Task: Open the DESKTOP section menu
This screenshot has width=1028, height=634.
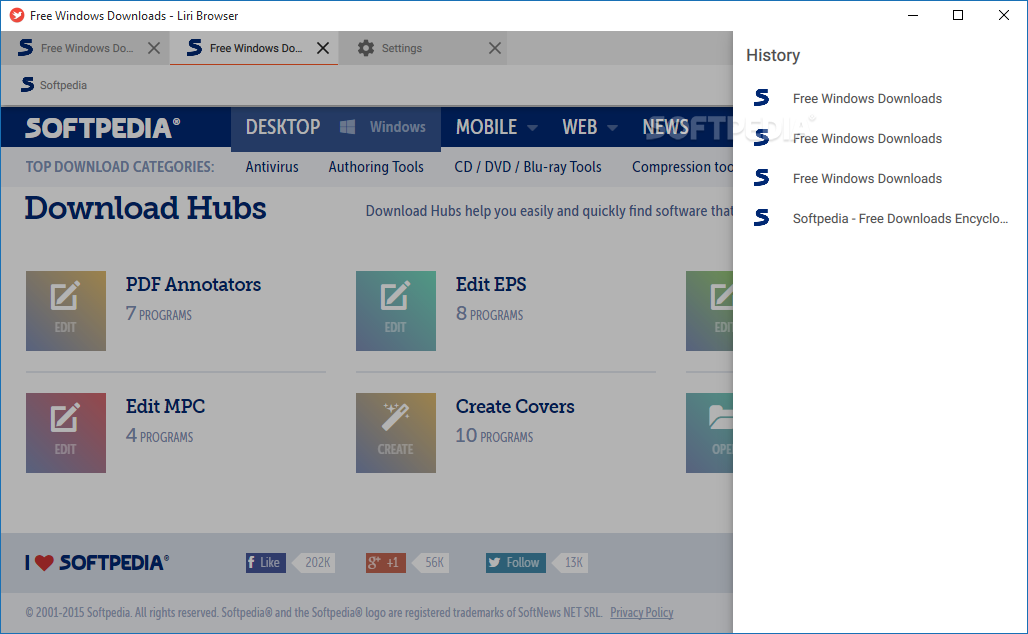Action: click(283, 127)
